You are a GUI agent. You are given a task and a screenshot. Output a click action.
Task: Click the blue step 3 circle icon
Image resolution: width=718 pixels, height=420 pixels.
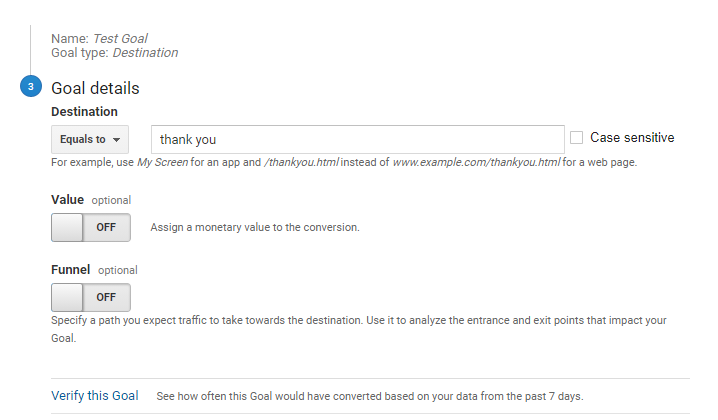point(31,86)
